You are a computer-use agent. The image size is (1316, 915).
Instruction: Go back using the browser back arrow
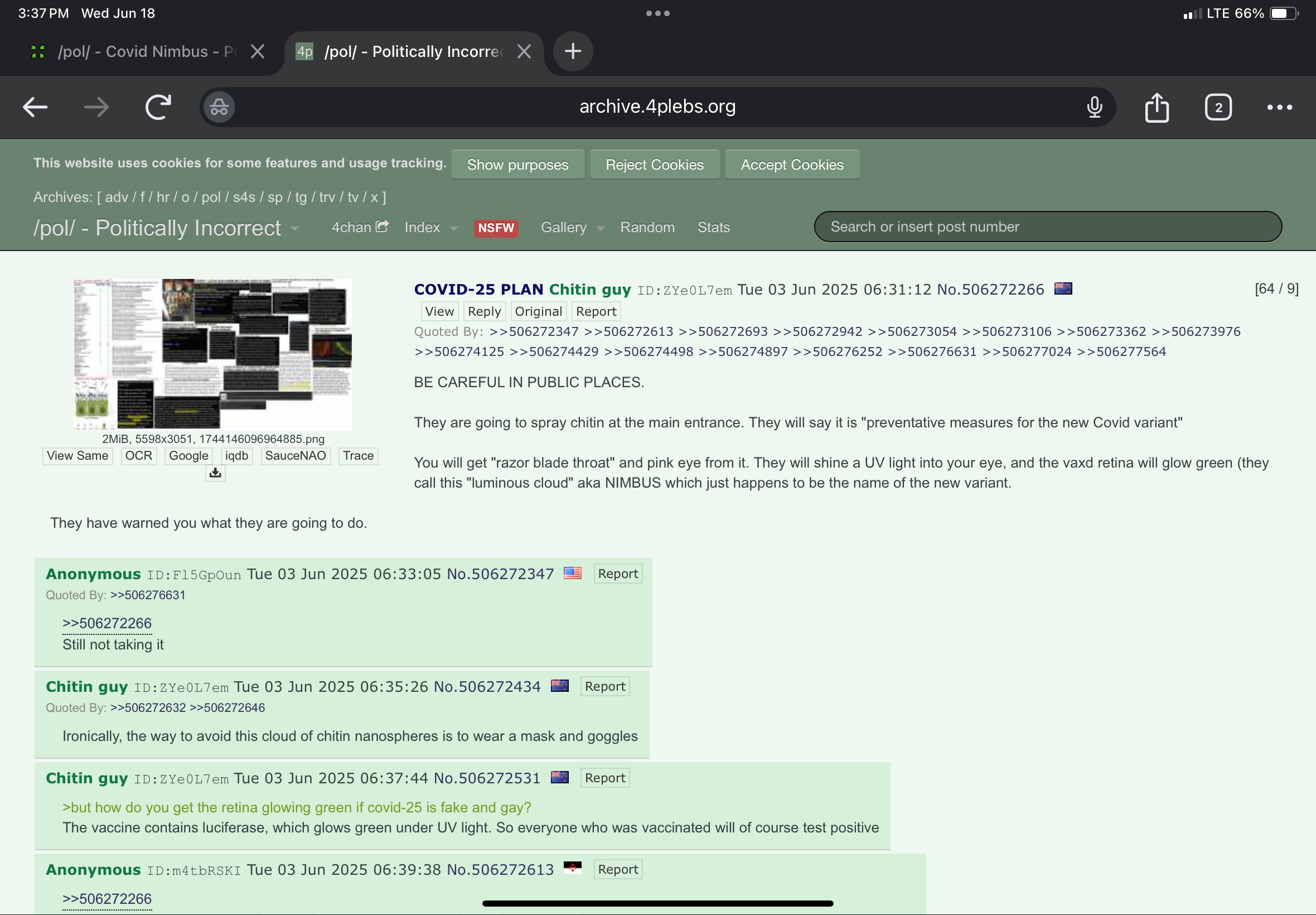coord(35,107)
